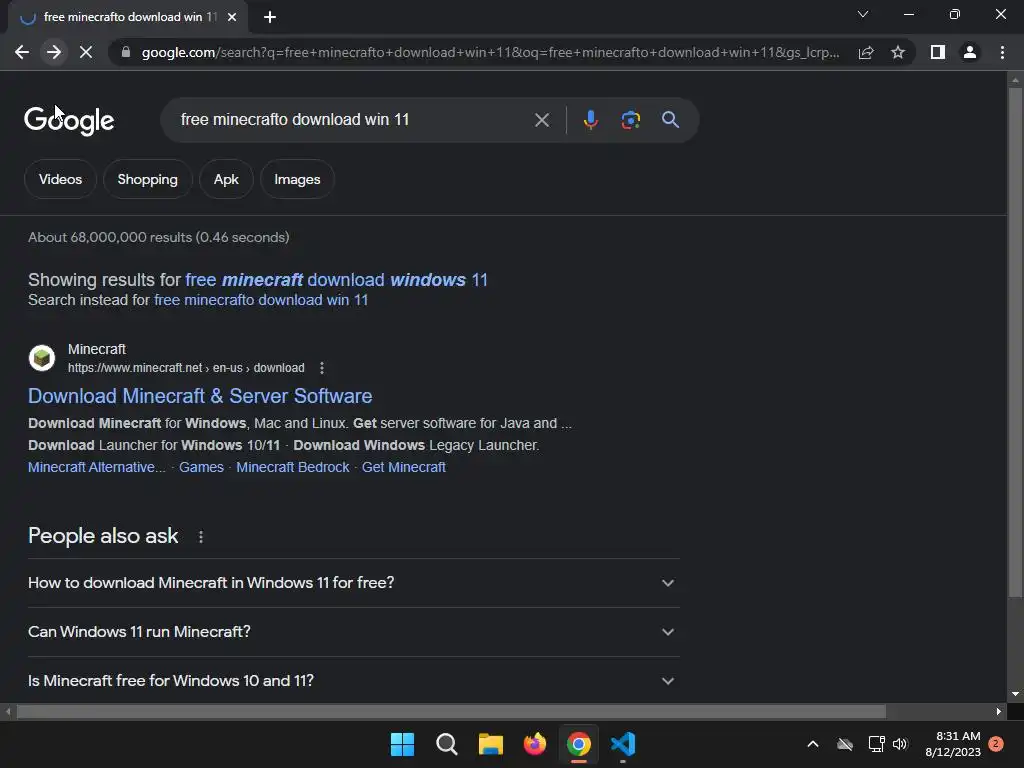This screenshot has height=768, width=1024.
Task: Open Get Minecraft sitelink
Action: [404, 467]
